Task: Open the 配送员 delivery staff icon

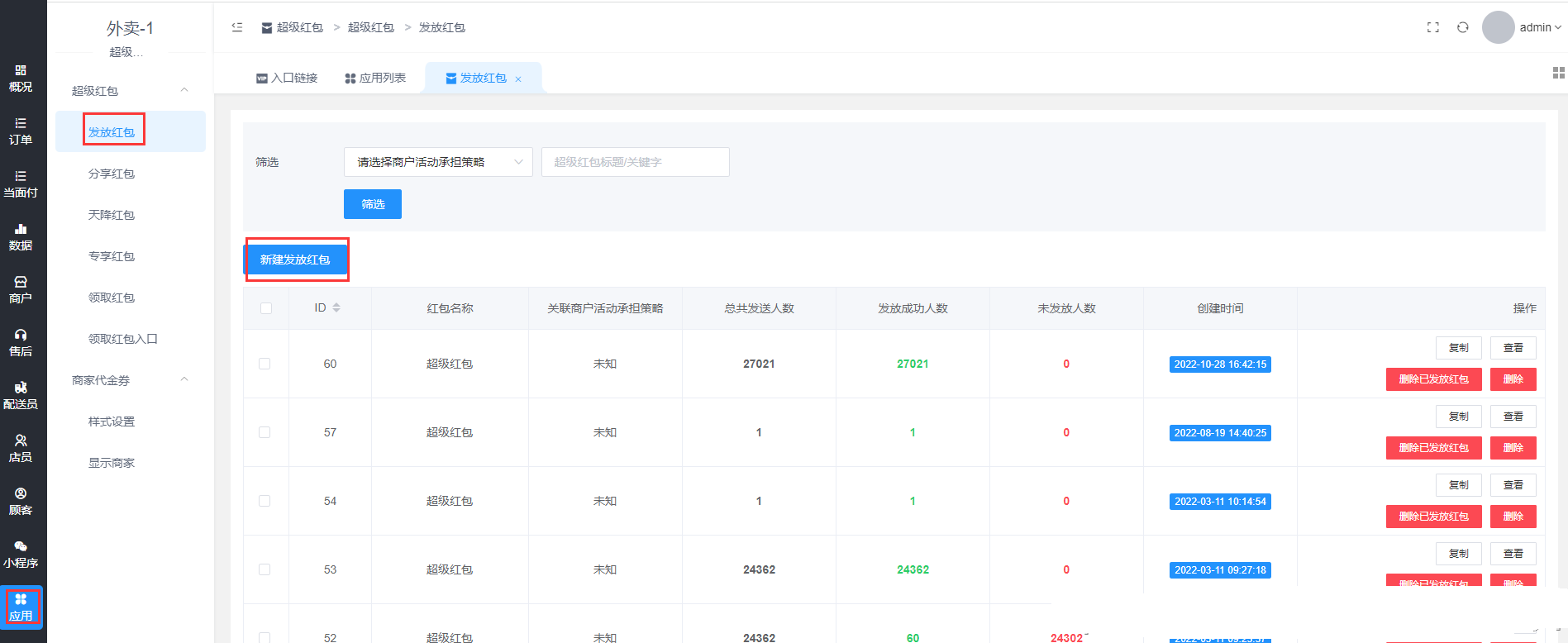Action: pos(21,395)
